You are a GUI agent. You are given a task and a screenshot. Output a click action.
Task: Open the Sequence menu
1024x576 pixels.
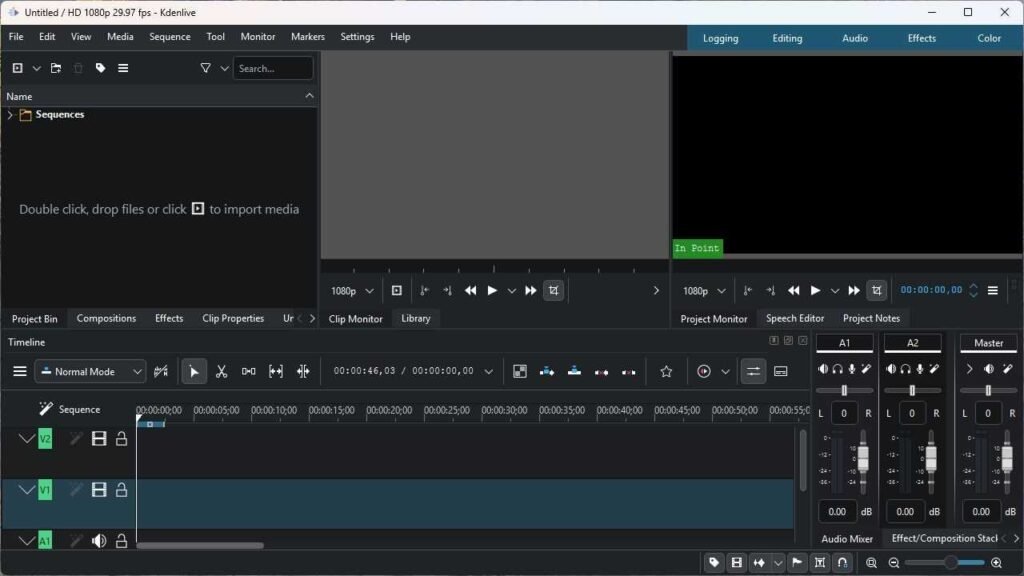click(169, 37)
